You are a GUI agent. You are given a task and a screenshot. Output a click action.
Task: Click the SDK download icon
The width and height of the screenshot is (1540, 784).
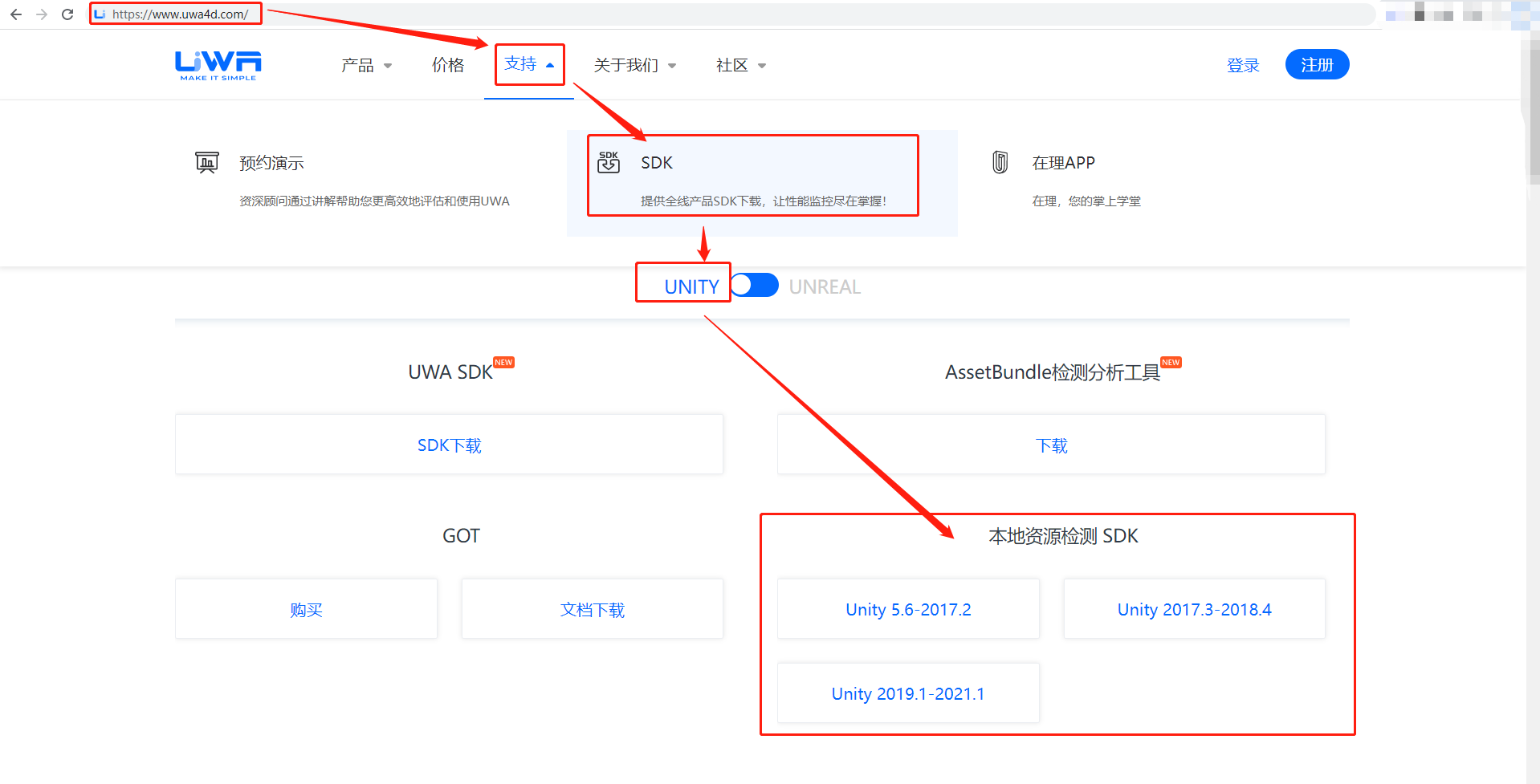click(609, 162)
